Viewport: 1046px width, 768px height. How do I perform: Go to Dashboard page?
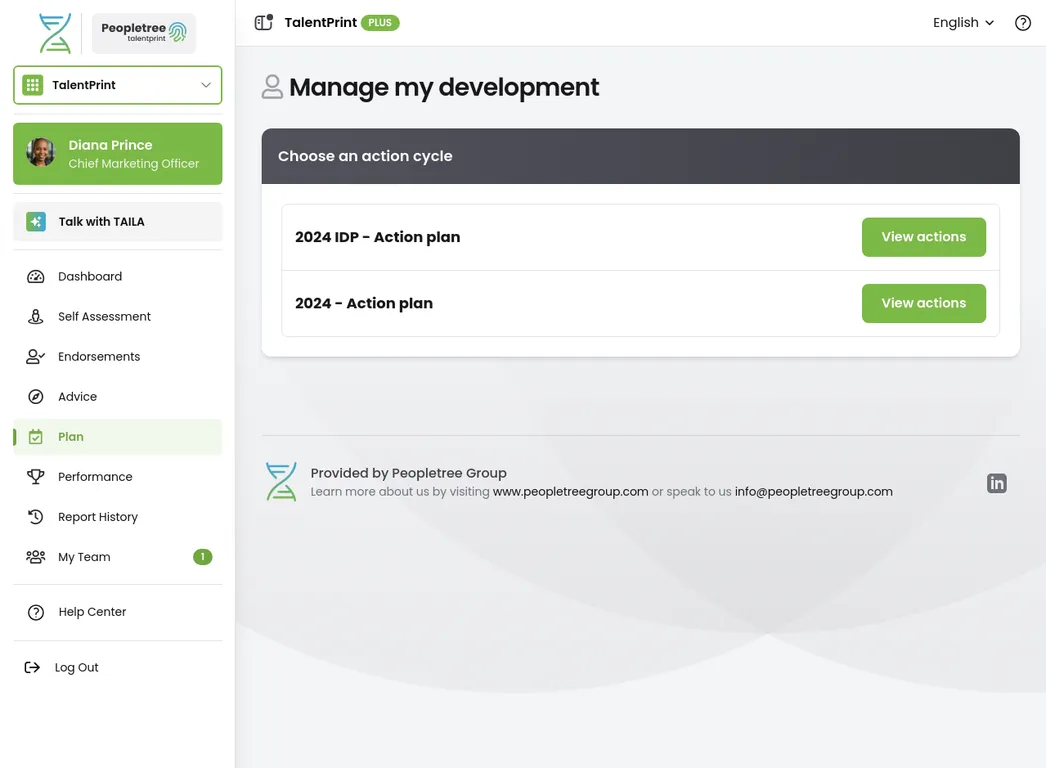click(x=117, y=276)
